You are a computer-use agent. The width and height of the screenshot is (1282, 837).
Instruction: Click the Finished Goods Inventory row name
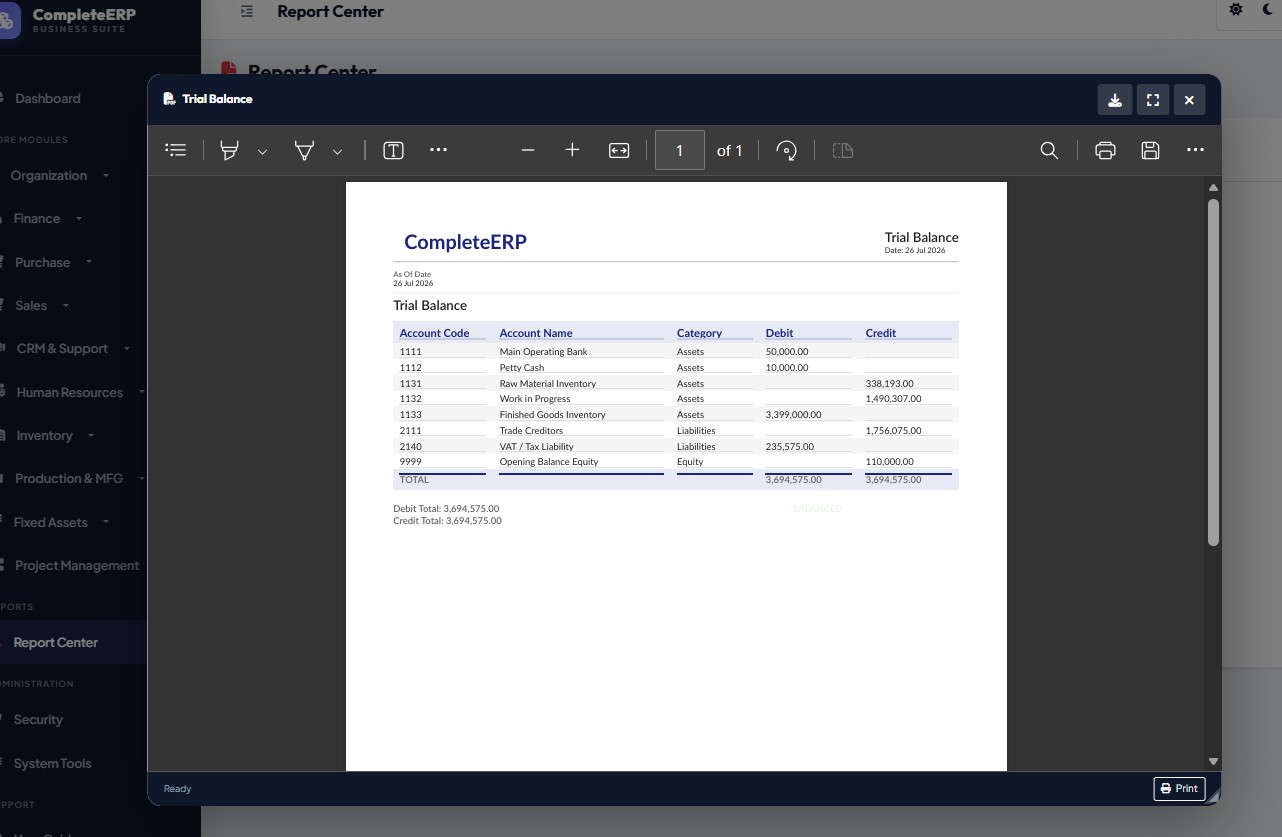[x=552, y=415]
